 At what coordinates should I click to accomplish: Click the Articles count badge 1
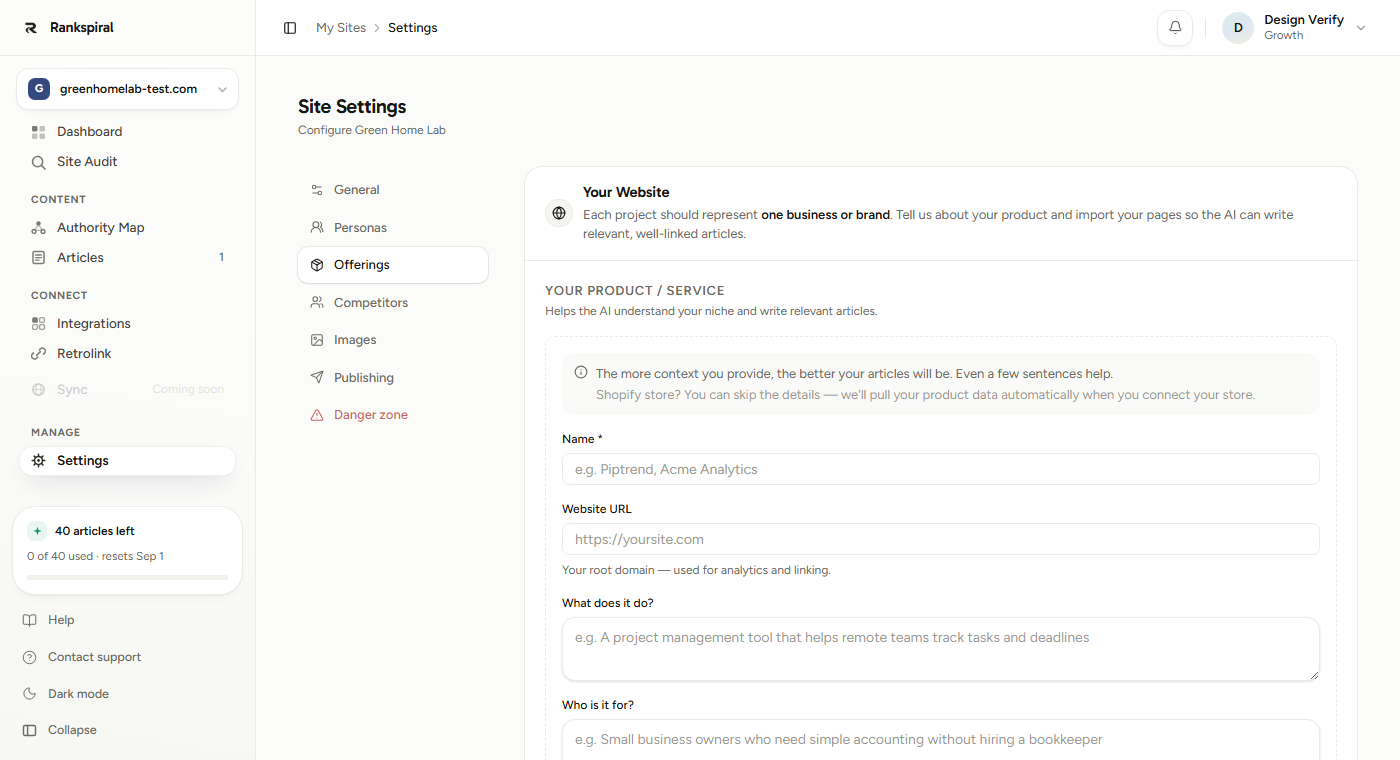pos(221,258)
